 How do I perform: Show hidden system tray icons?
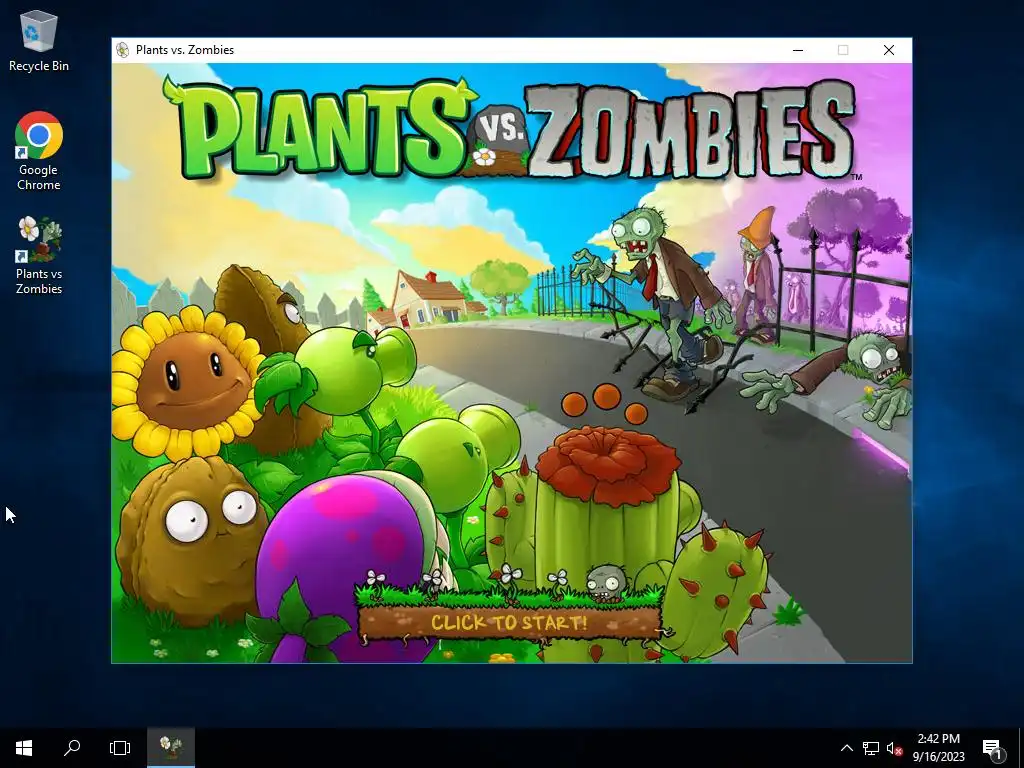coord(846,748)
